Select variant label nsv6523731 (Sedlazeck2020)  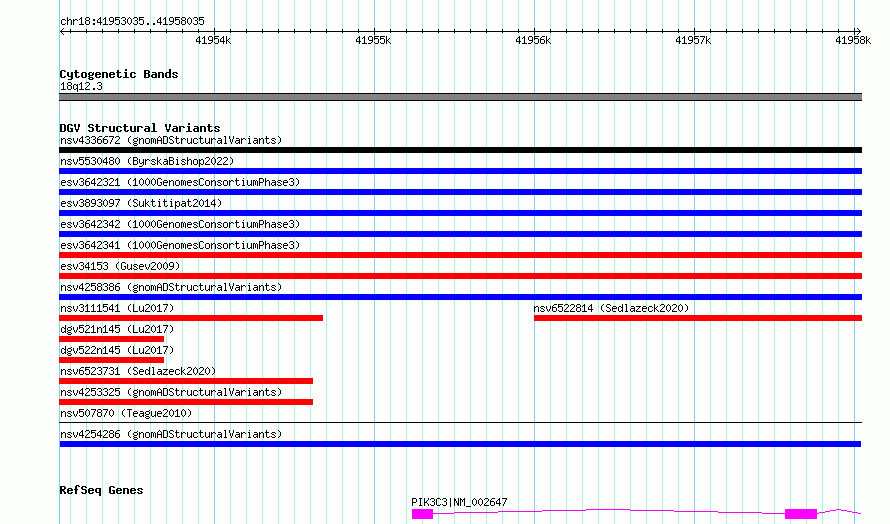click(138, 371)
